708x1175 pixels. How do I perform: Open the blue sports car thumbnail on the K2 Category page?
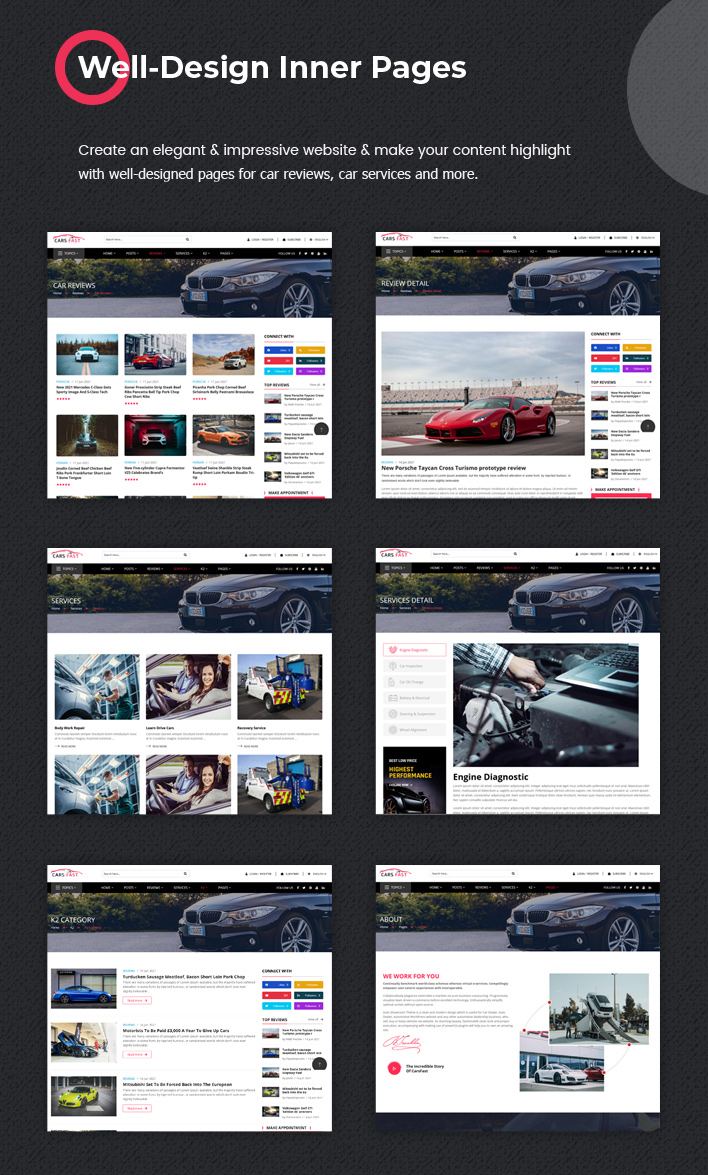pyautogui.click(x=84, y=988)
